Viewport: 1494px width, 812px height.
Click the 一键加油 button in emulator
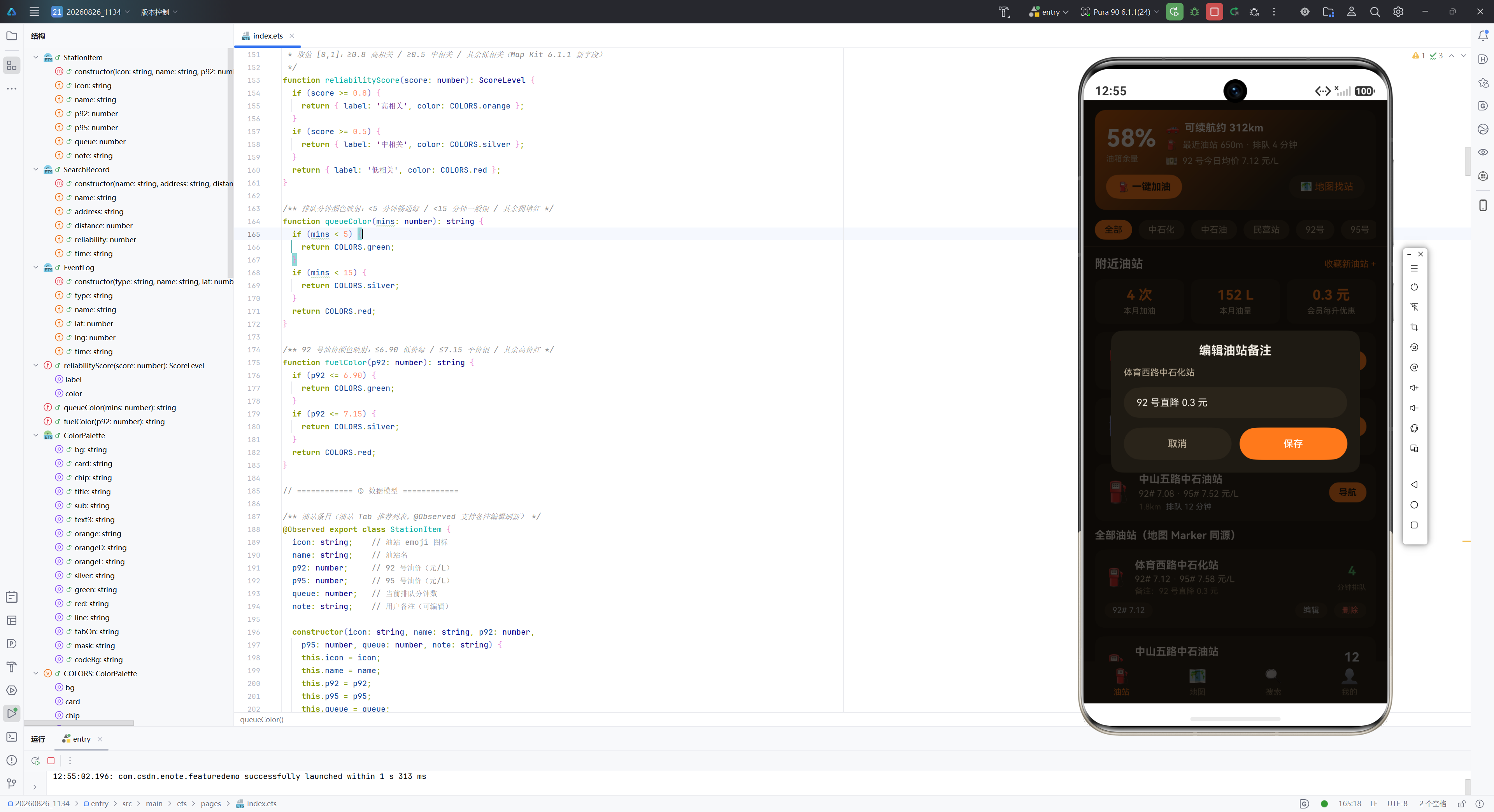[x=1144, y=187]
